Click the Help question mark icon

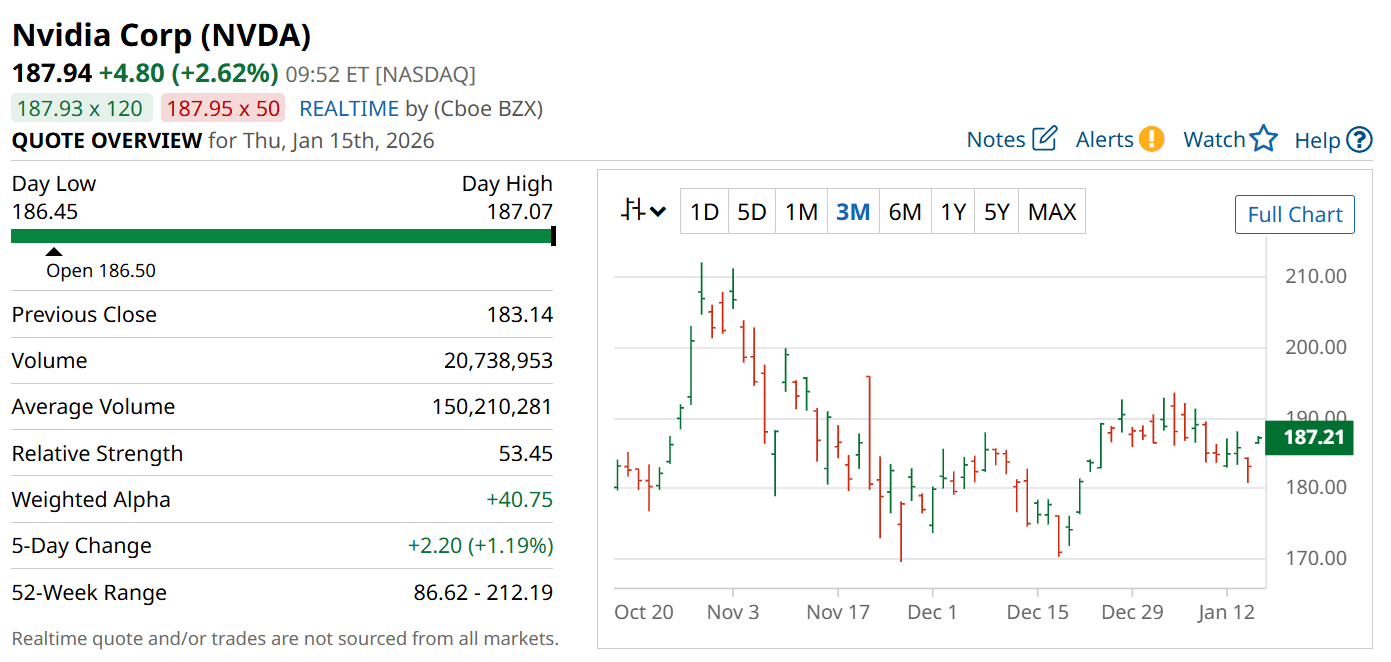[1359, 140]
